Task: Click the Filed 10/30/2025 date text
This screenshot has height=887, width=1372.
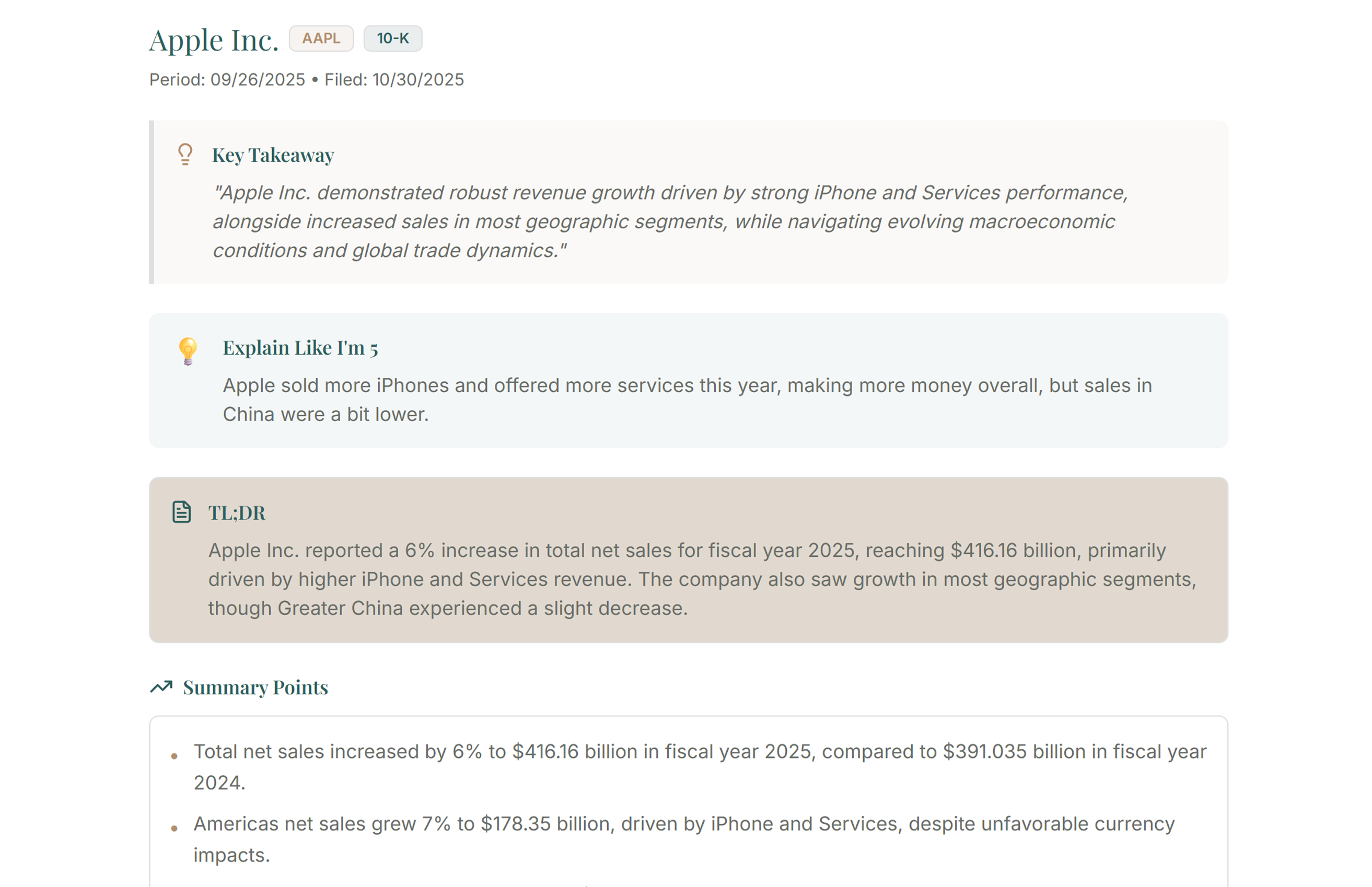Action: point(394,79)
